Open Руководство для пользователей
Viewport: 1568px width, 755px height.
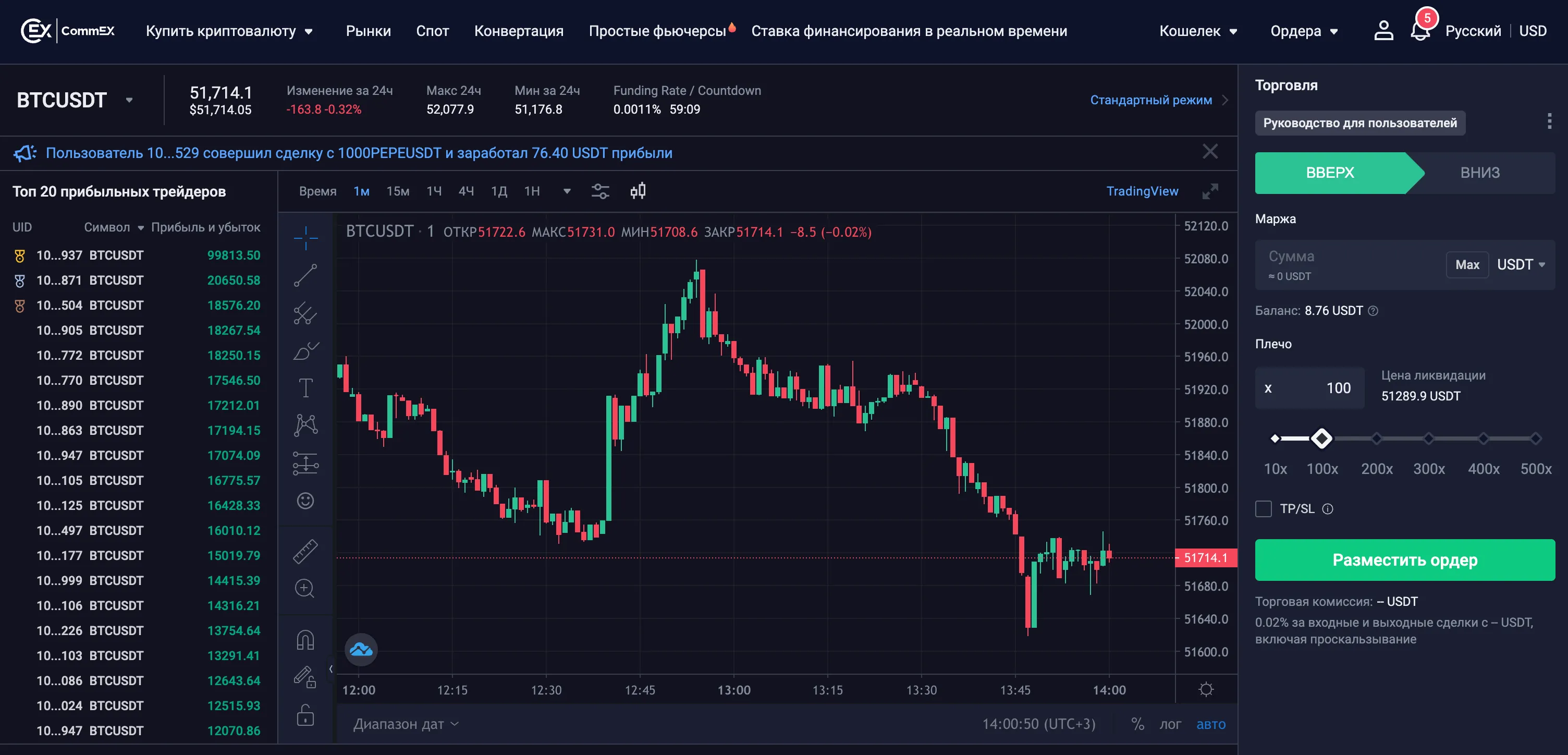click(x=1361, y=123)
